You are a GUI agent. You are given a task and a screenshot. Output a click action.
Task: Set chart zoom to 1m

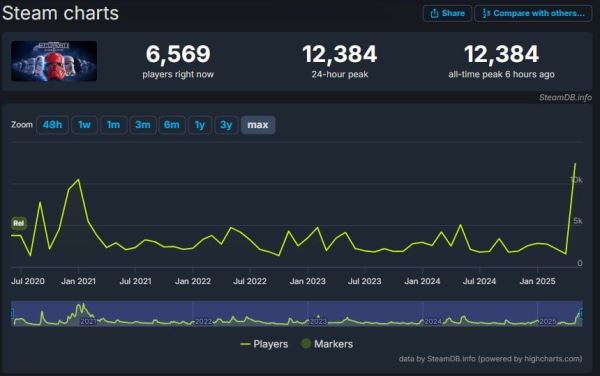coord(113,125)
